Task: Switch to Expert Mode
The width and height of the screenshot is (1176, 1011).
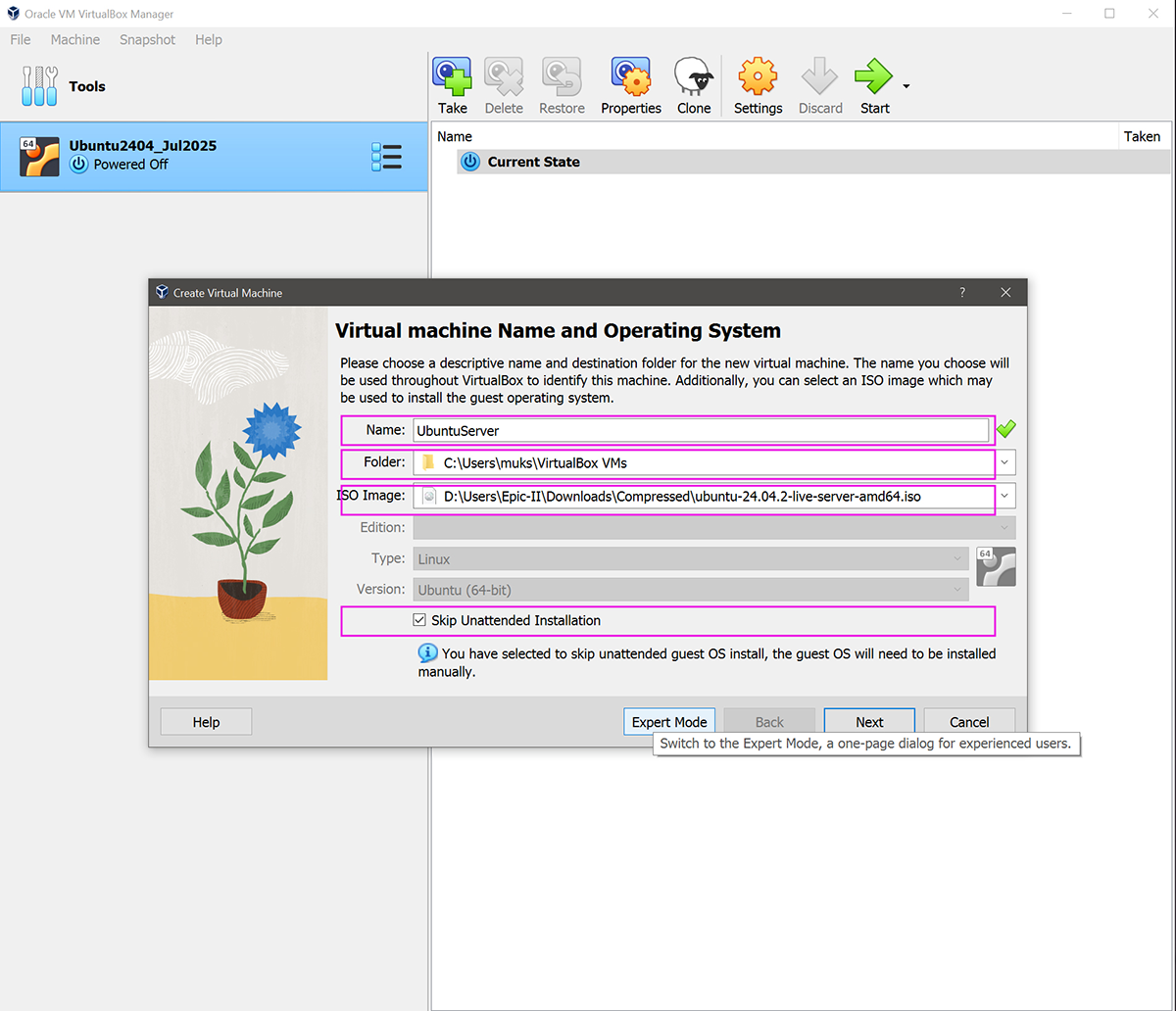Action: (x=669, y=722)
